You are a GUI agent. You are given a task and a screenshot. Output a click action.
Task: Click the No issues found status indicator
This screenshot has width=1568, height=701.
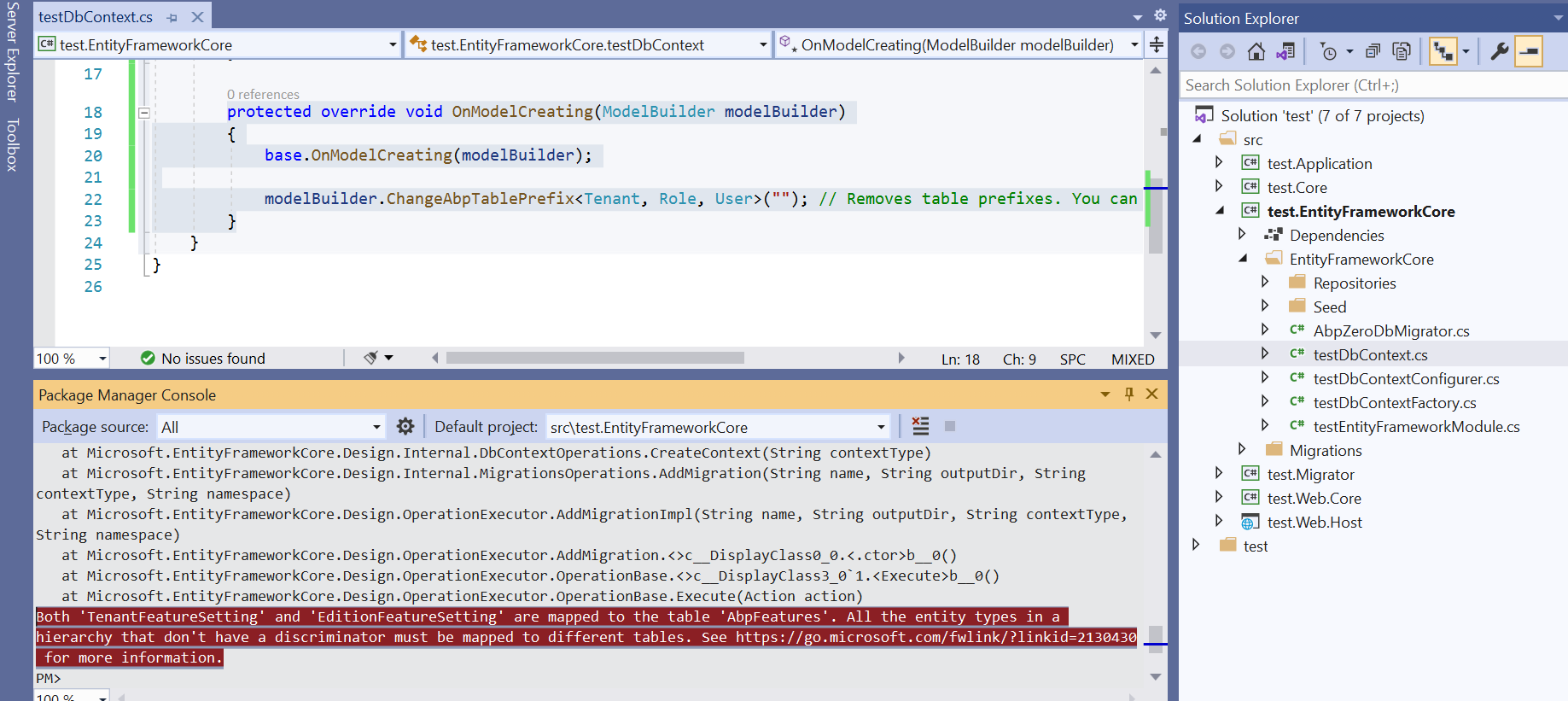(203, 359)
